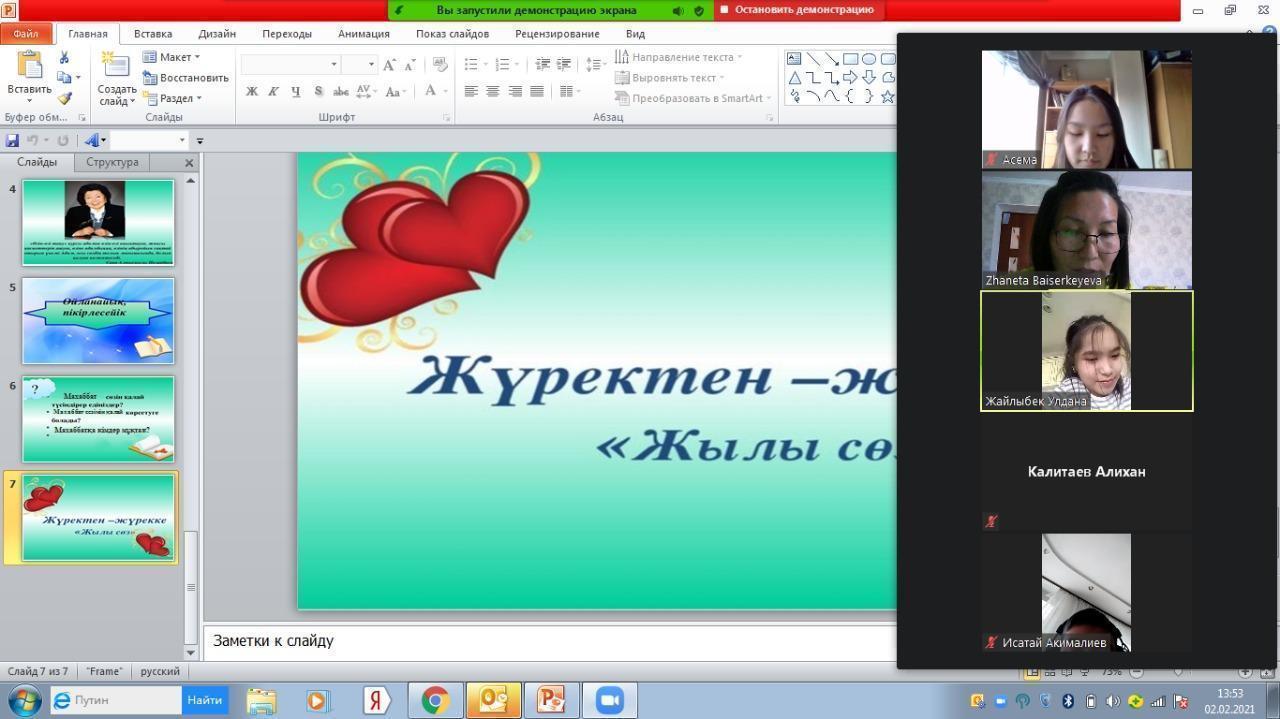Click the Cut scissors icon
The height and width of the screenshot is (719, 1280).
tap(65, 58)
